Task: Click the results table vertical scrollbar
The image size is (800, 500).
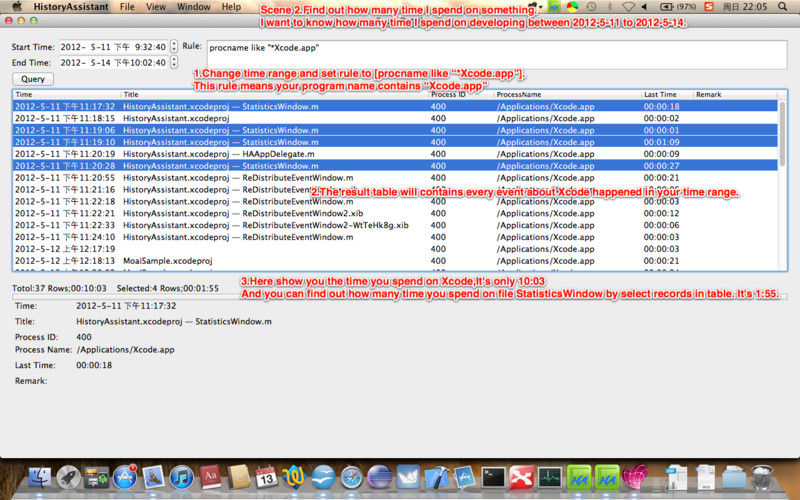Action: pos(782,134)
